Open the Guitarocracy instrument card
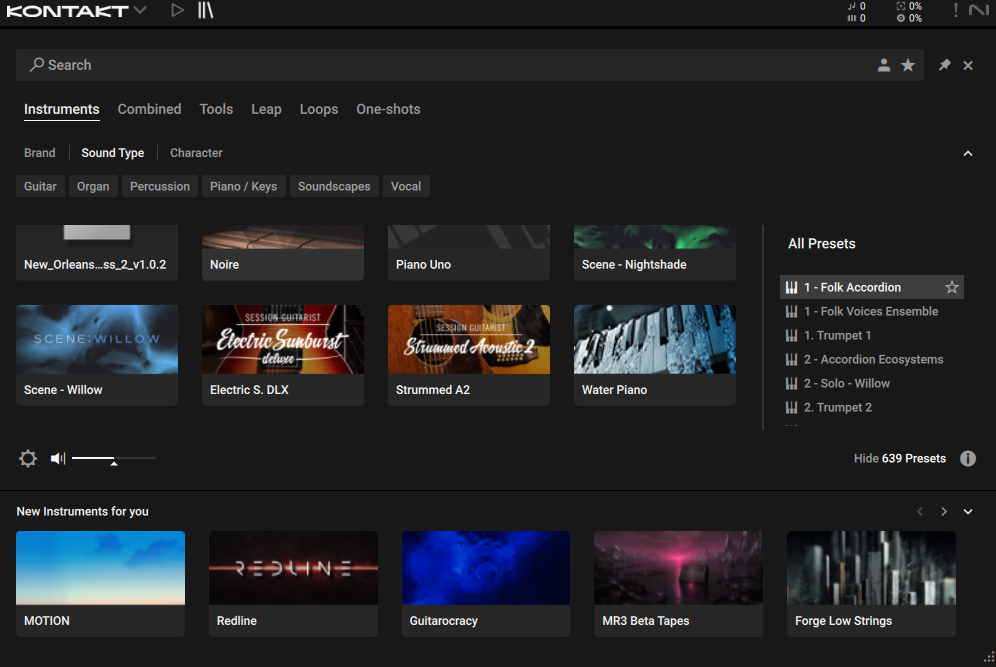This screenshot has height=667, width=996. pyautogui.click(x=486, y=584)
